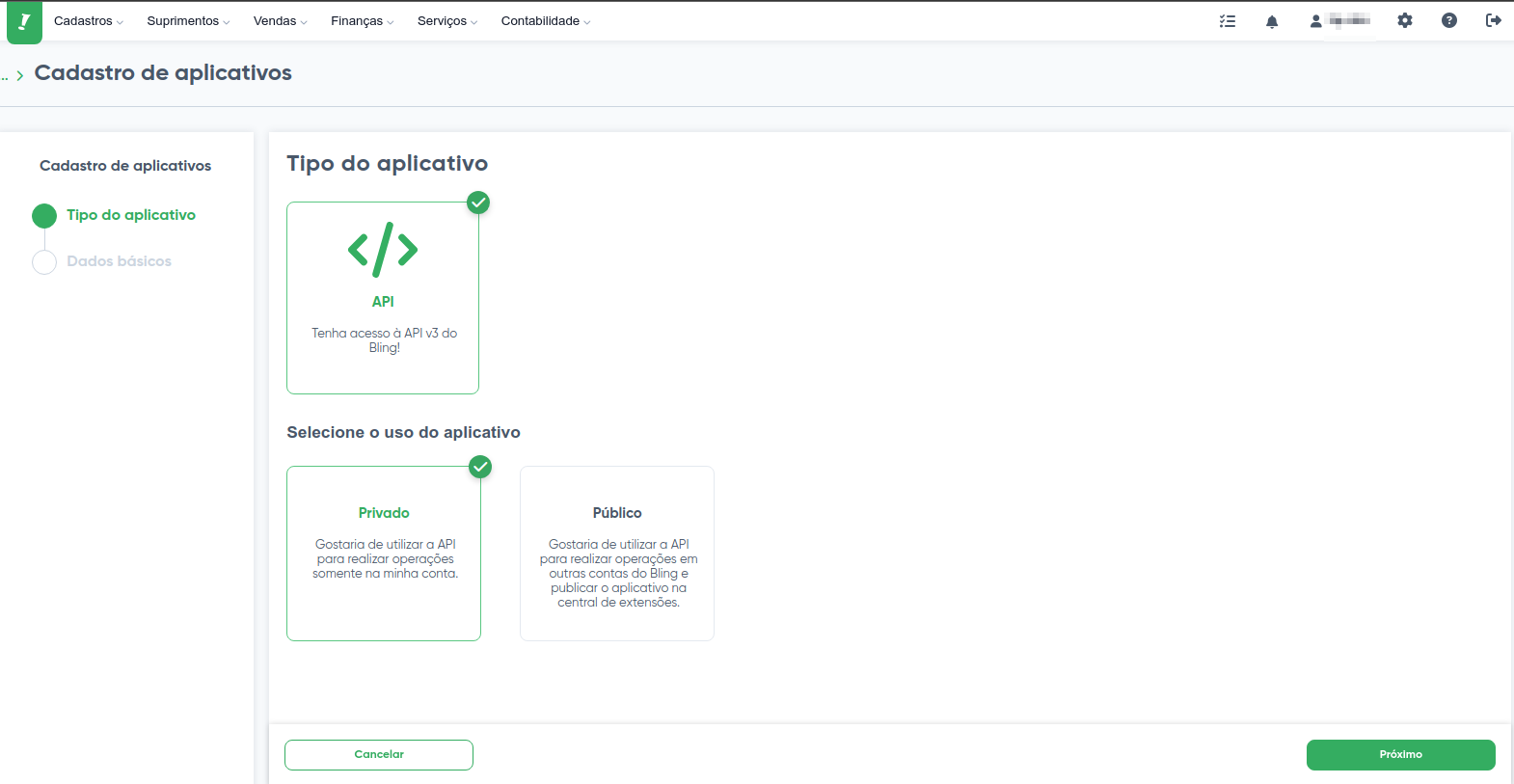This screenshot has width=1514, height=784.
Task: Expand the Contabilidade menu
Action: (x=545, y=21)
